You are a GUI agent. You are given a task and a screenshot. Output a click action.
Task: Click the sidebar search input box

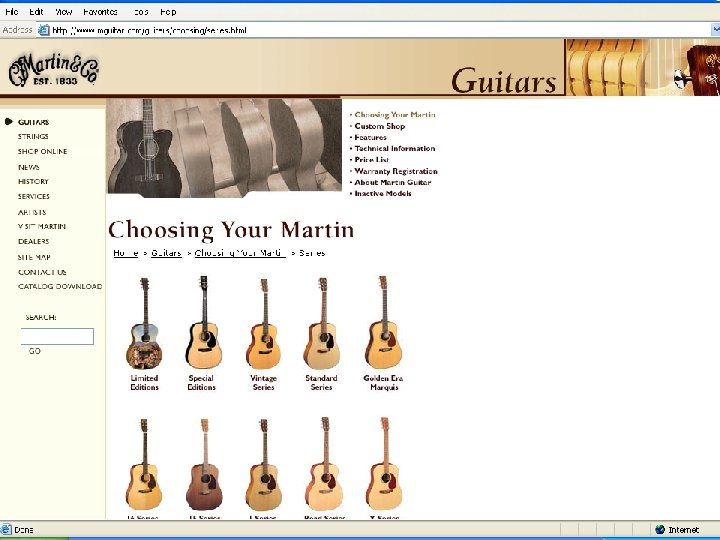click(57, 336)
